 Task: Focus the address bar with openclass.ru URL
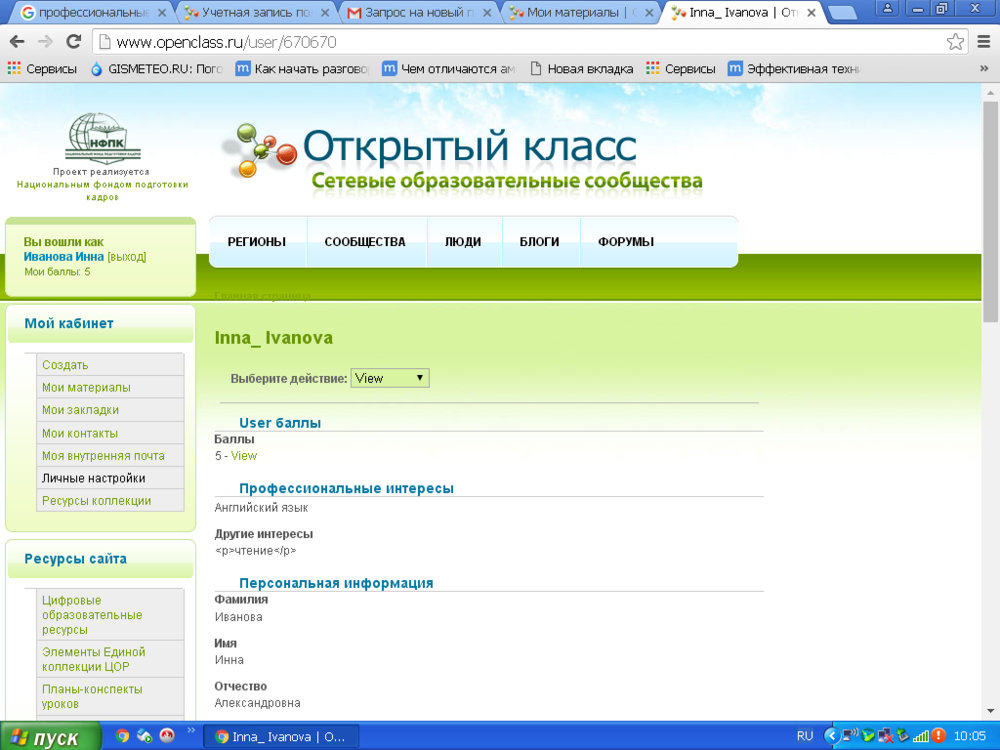click(520, 42)
